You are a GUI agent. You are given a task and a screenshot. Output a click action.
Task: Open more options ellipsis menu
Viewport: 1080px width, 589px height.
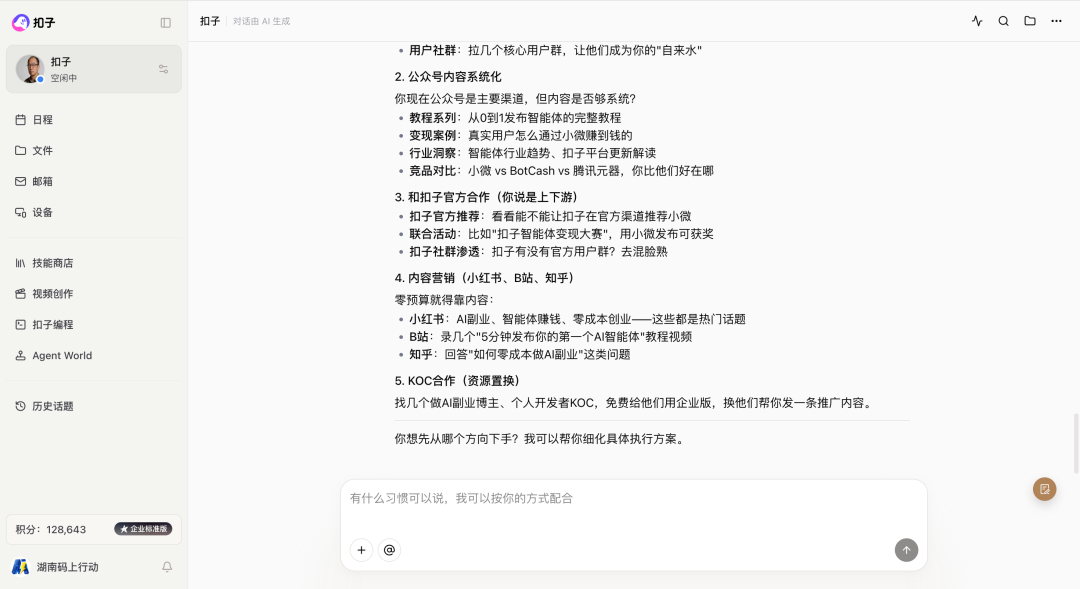coord(1056,21)
